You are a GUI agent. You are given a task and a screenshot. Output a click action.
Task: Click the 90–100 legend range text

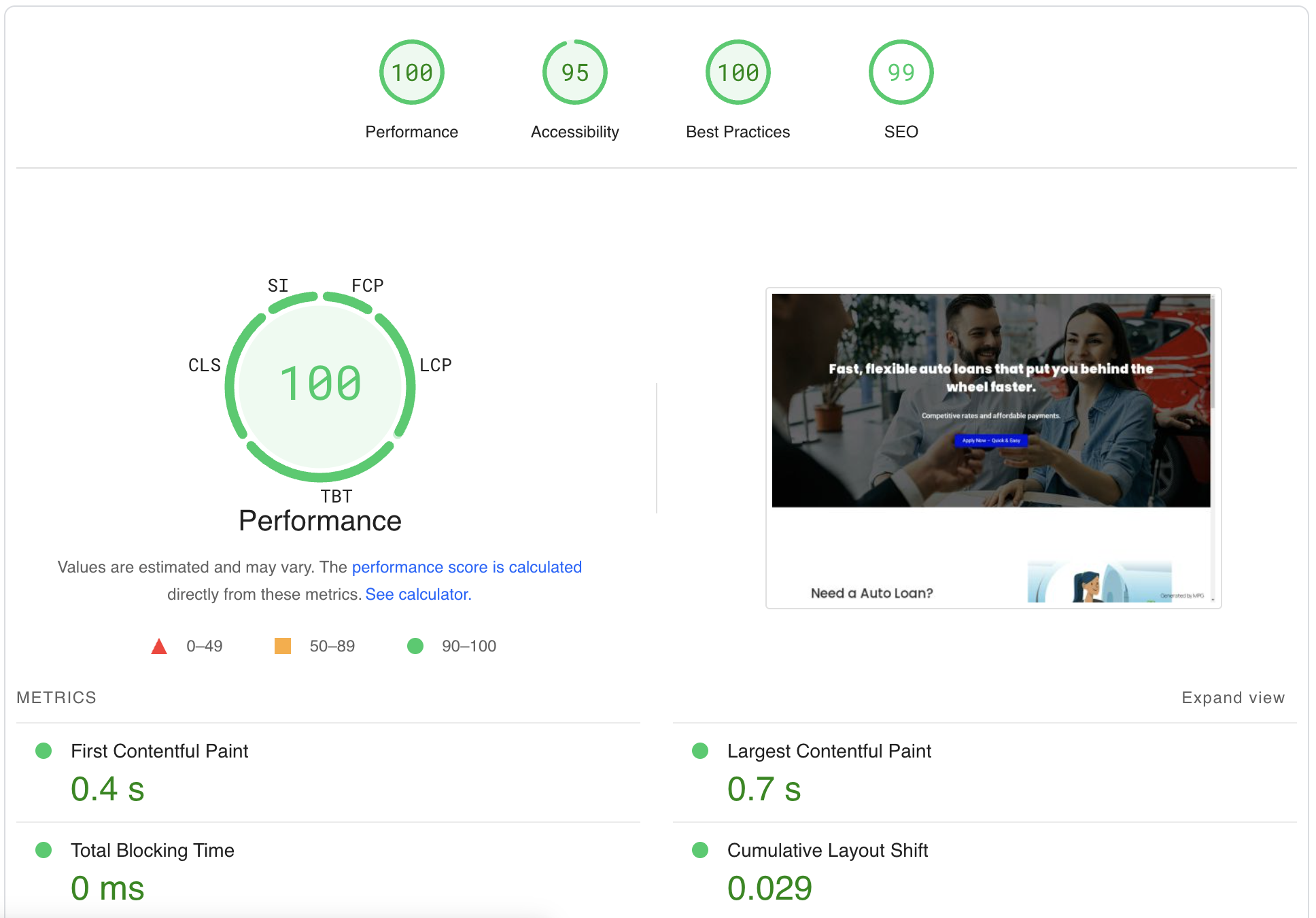point(469,646)
